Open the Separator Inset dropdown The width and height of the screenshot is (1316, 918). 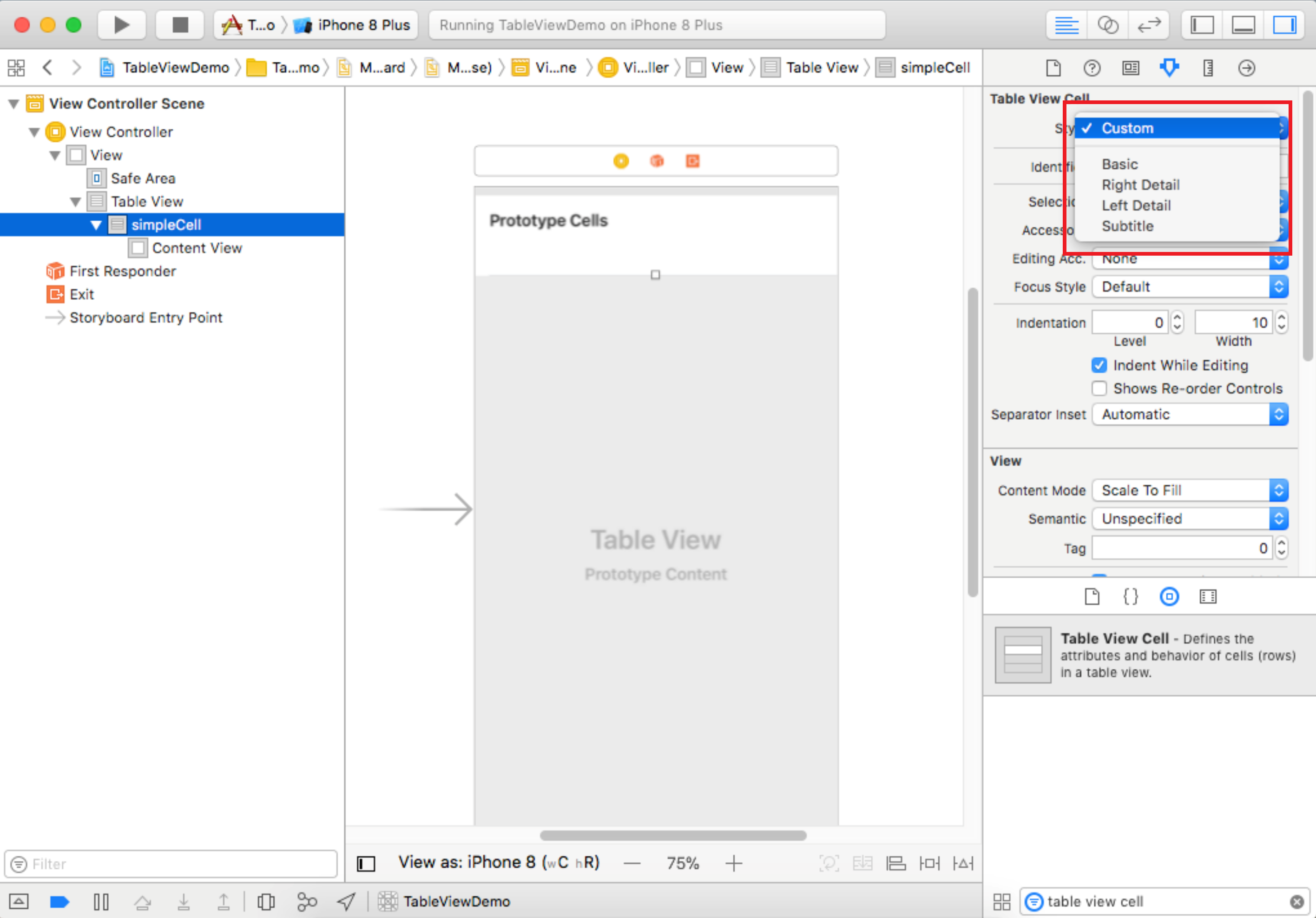pos(1190,415)
